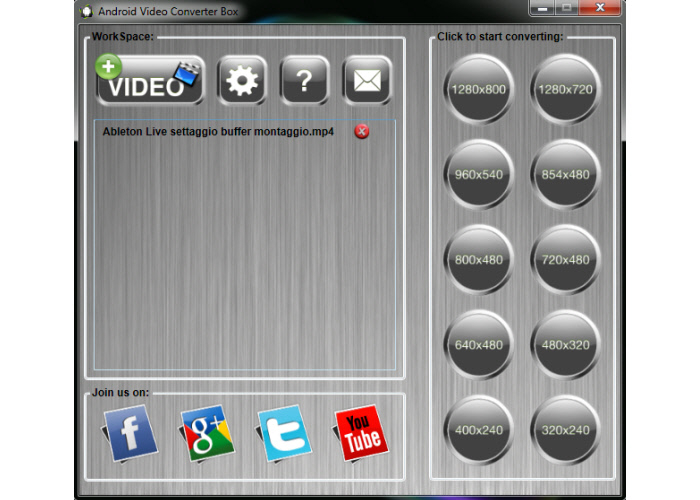
Task: Convert video to 854x480 resolution
Action: 565,174
